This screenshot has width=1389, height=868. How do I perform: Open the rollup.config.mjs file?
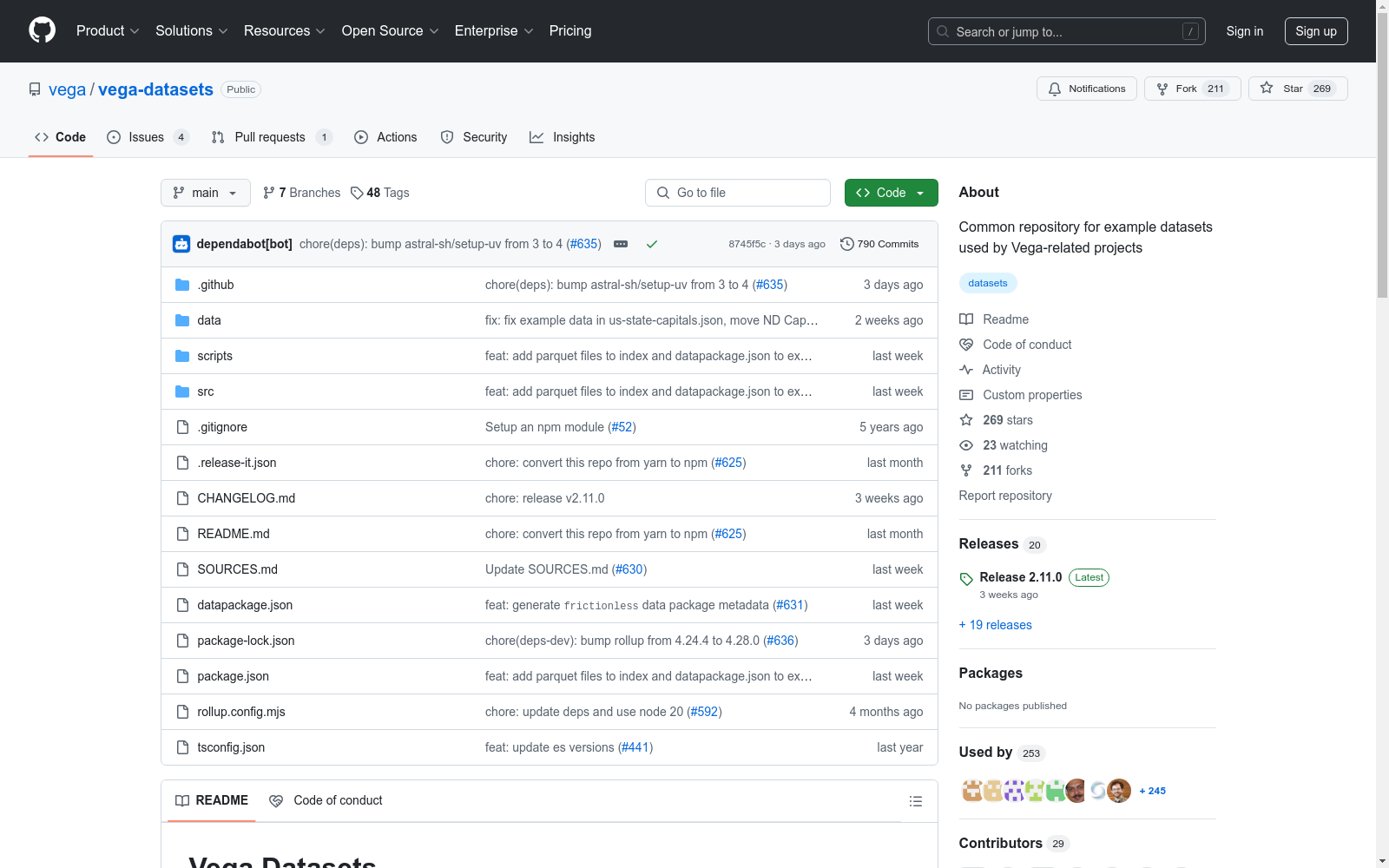(x=241, y=712)
